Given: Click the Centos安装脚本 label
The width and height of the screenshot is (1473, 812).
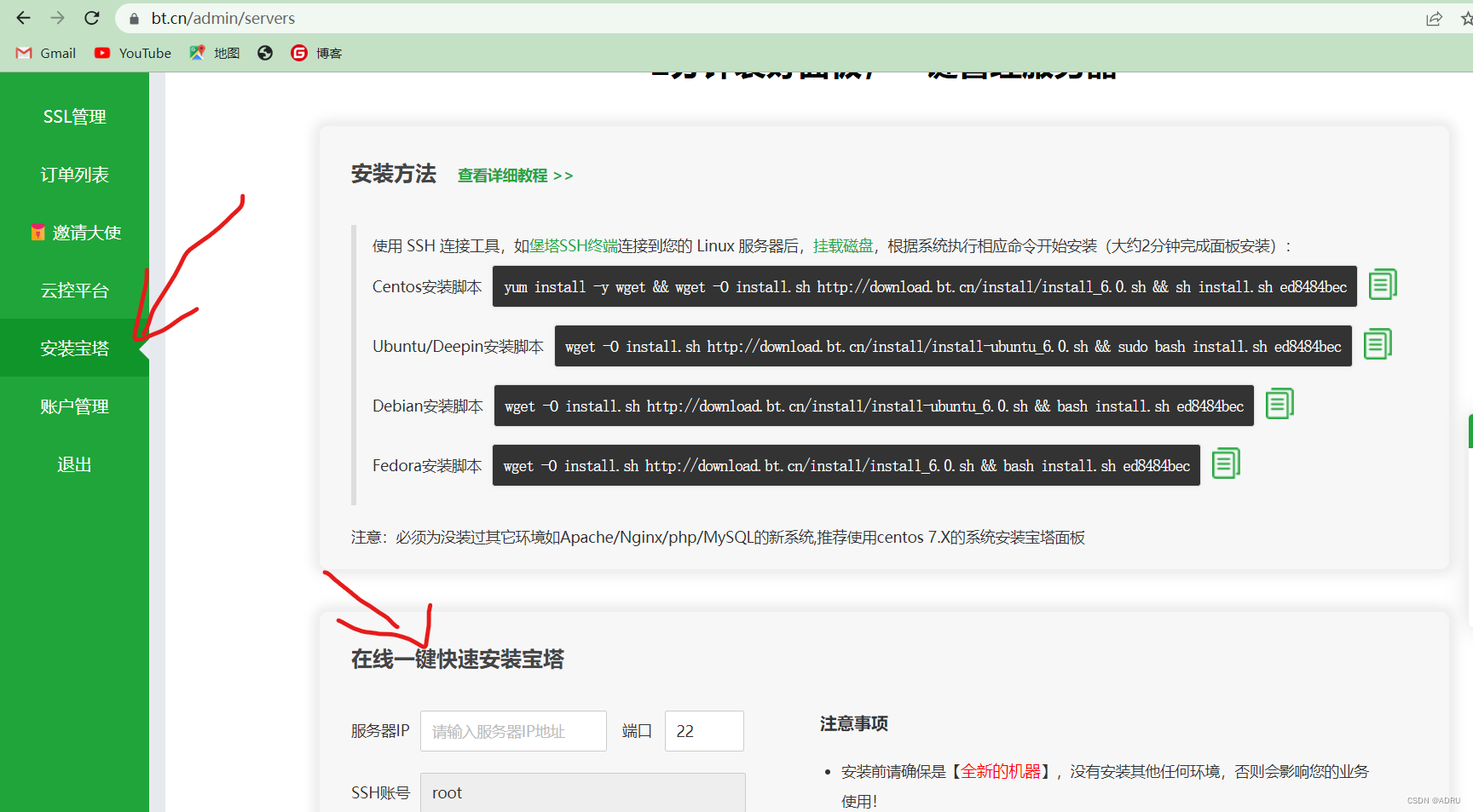Looking at the screenshot, I should (x=427, y=287).
